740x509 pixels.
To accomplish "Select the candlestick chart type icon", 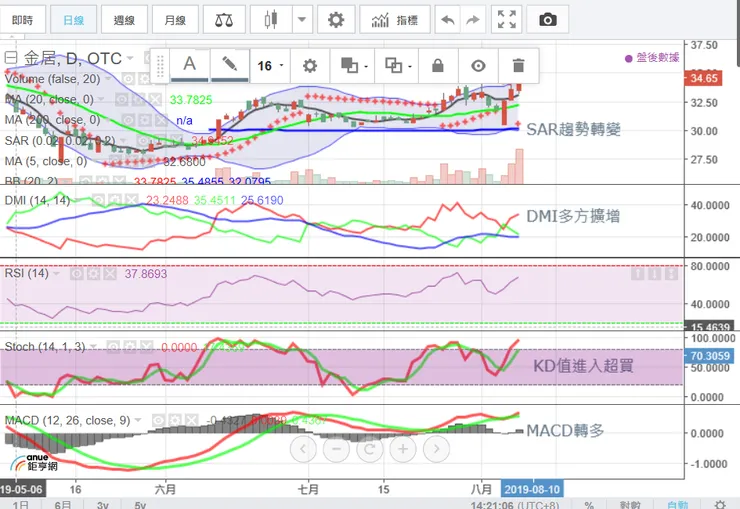I will click(x=271, y=20).
